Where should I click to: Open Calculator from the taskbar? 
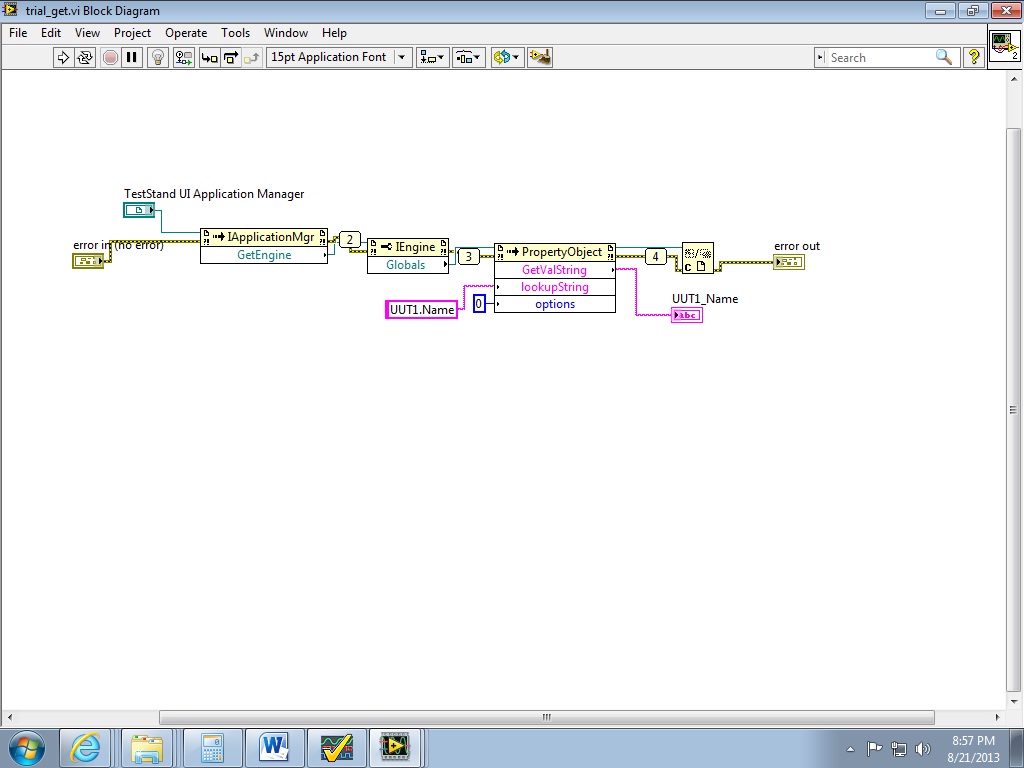click(x=212, y=748)
